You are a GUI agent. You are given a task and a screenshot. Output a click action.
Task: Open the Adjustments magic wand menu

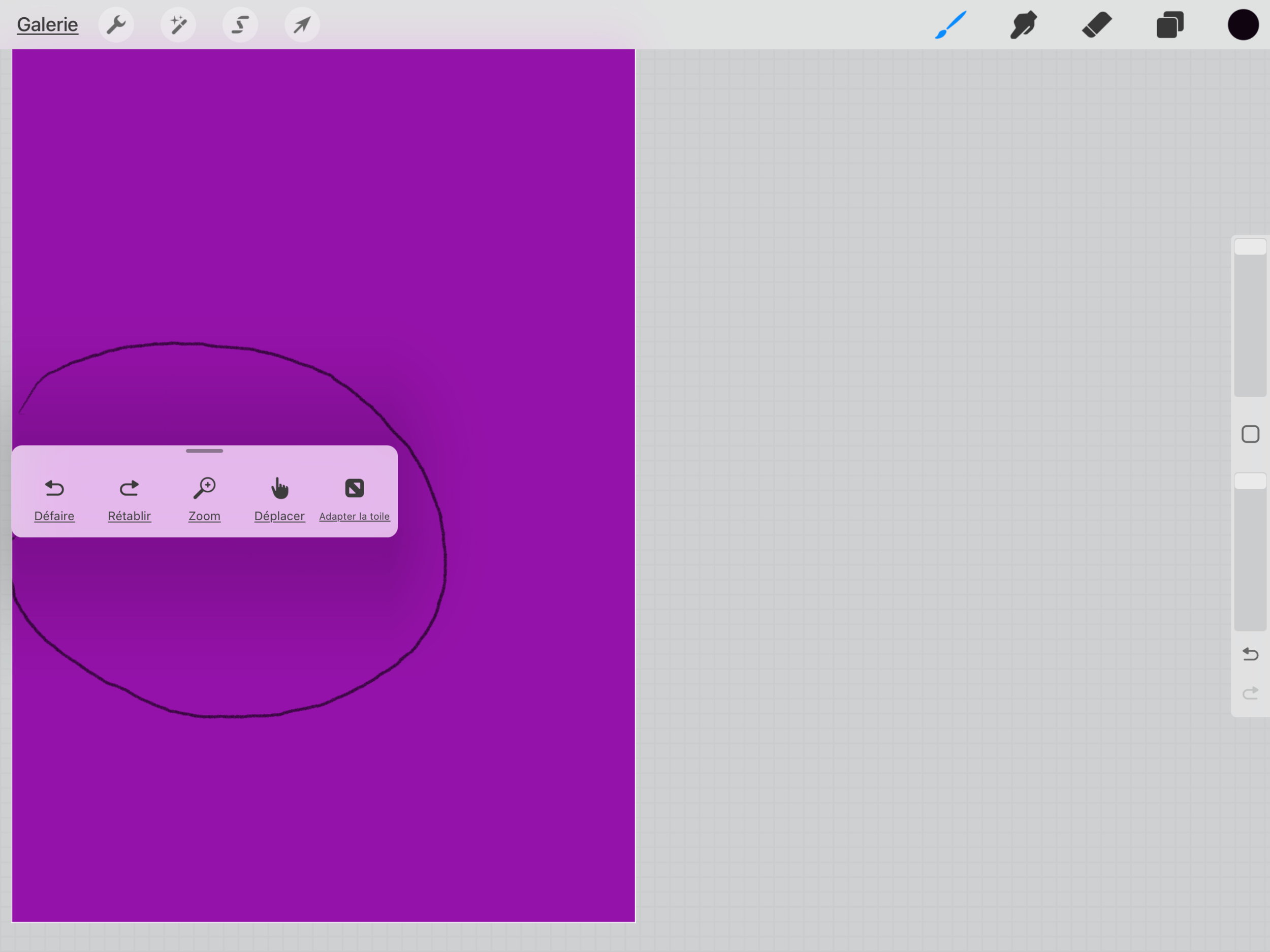pyautogui.click(x=178, y=25)
